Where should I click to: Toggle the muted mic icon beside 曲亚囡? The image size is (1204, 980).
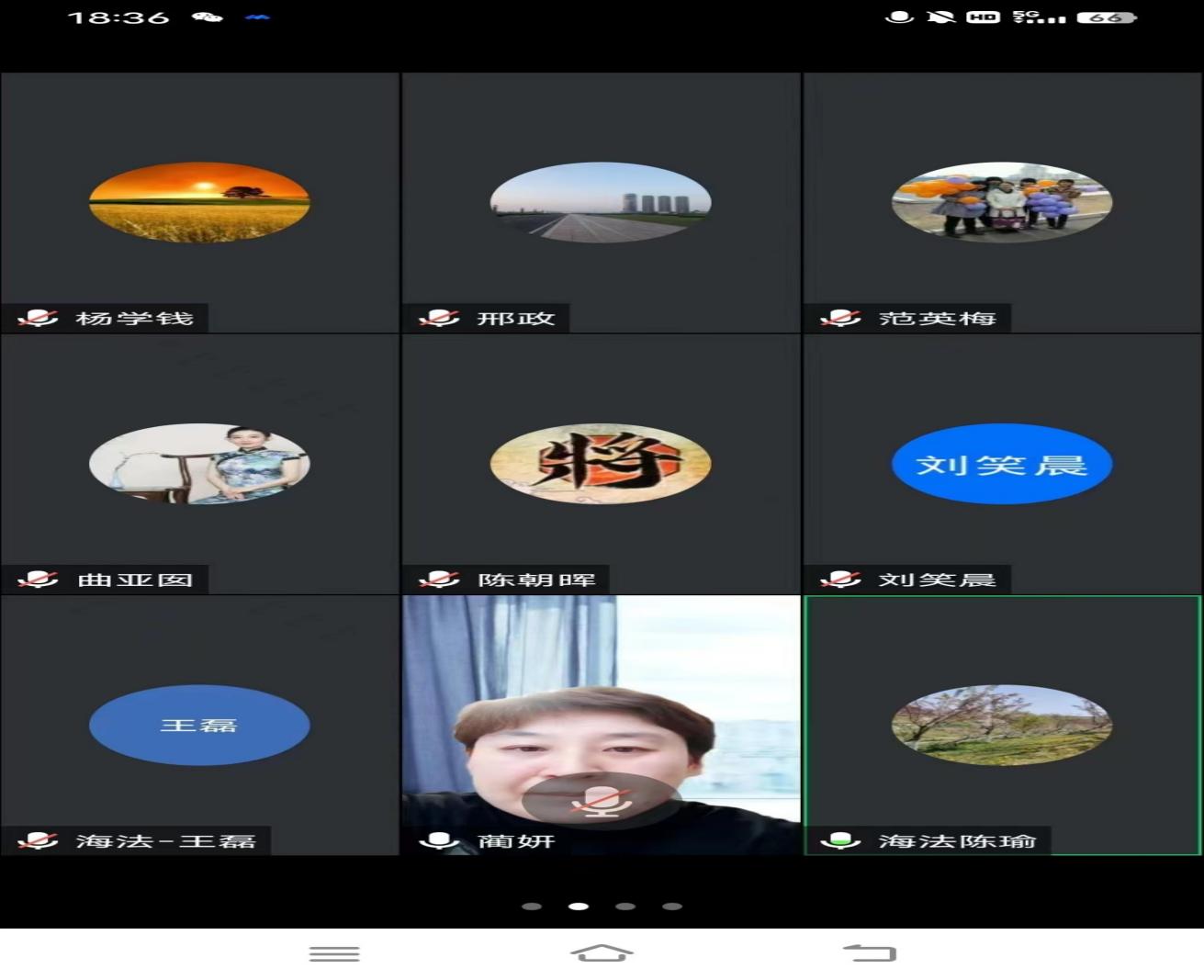[x=38, y=580]
